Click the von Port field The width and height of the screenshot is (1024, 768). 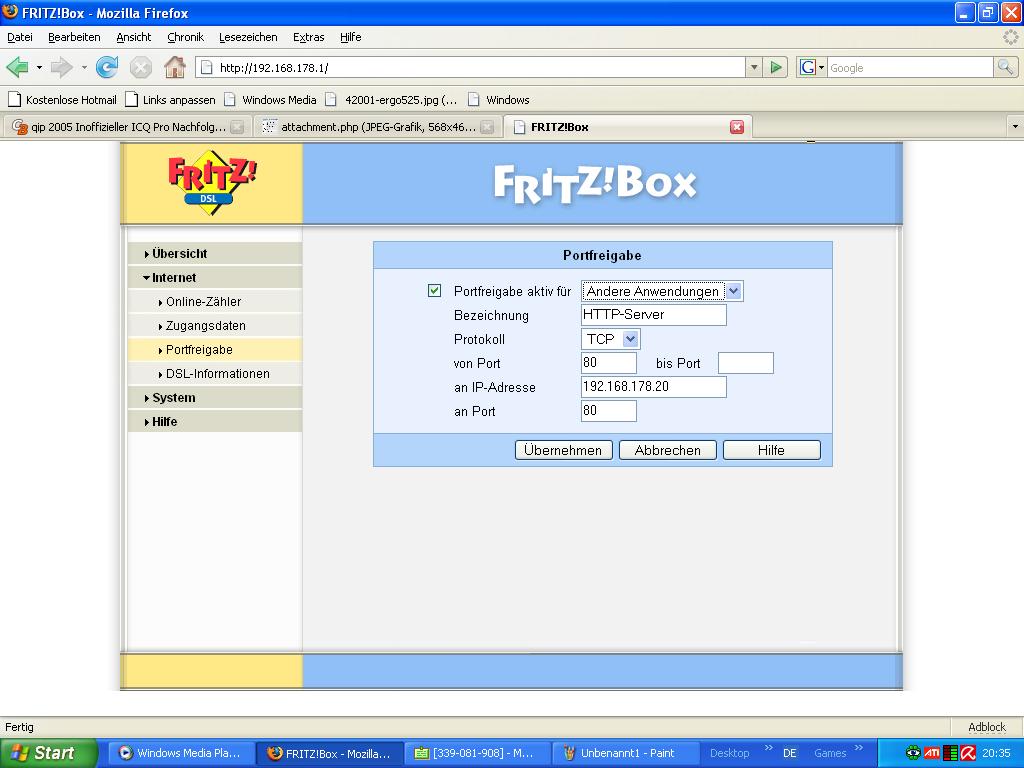point(609,363)
